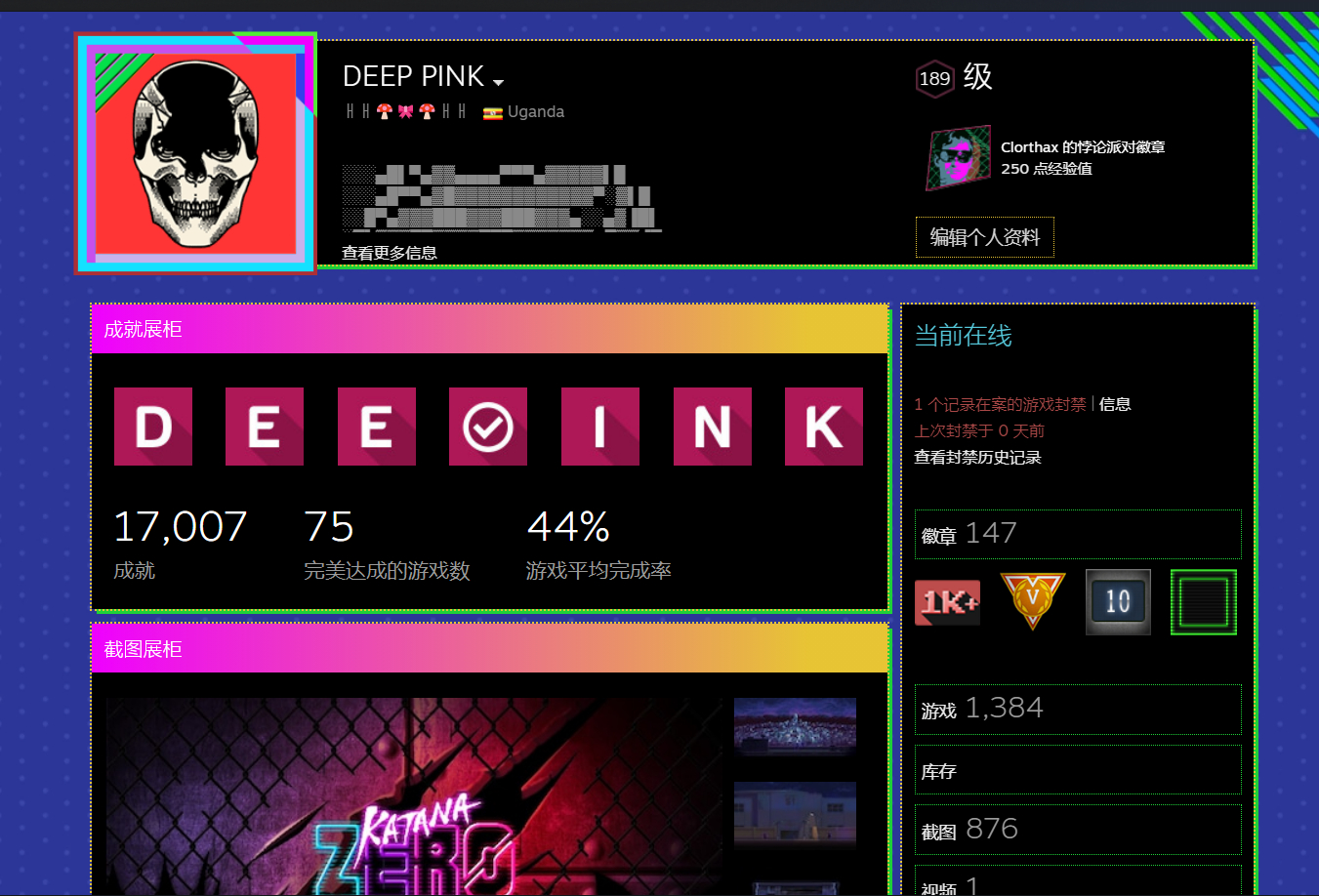Open the second small screenshot thumbnail

(x=795, y=815)
